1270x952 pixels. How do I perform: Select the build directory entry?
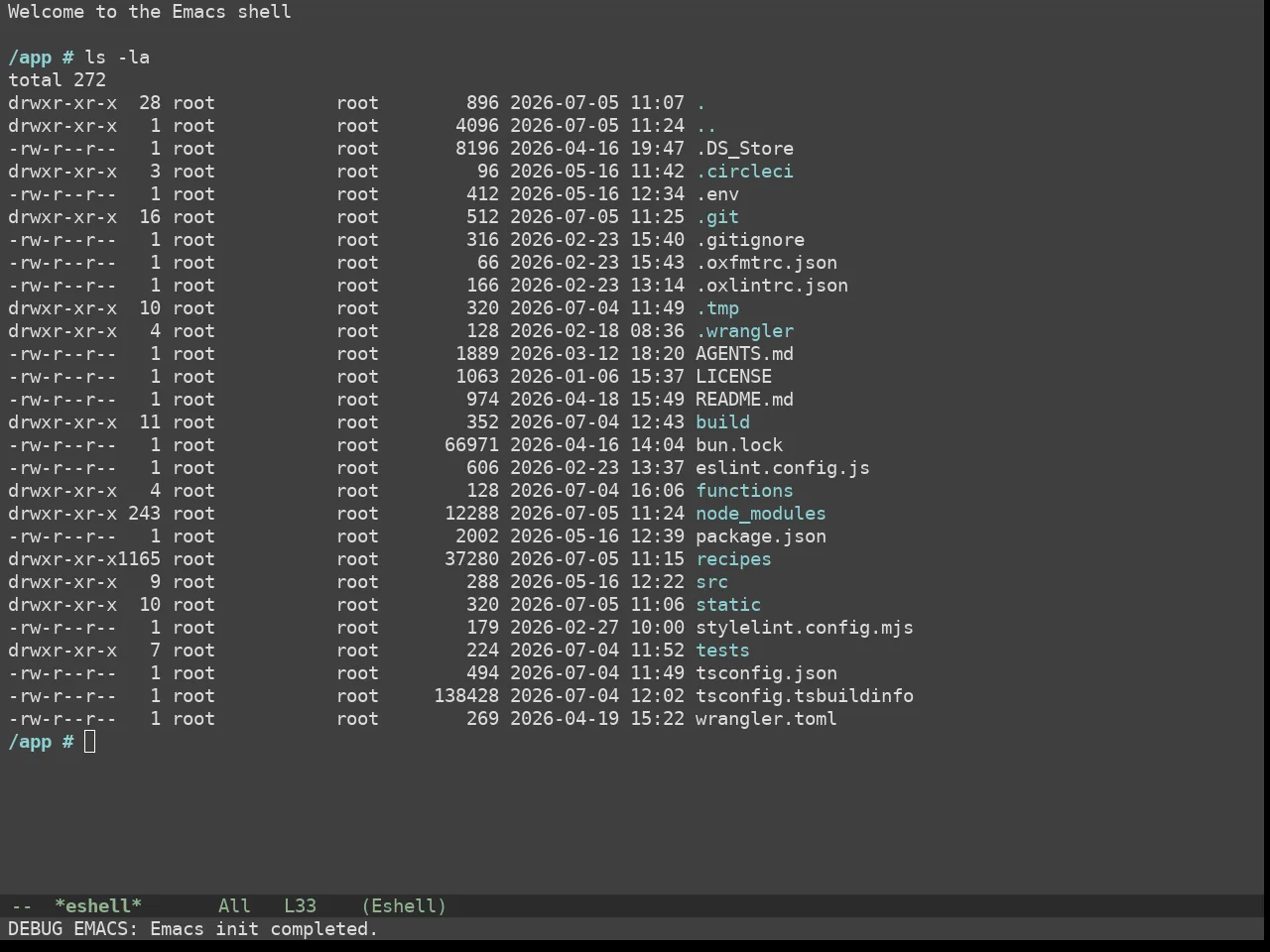(x=722, y=422)
